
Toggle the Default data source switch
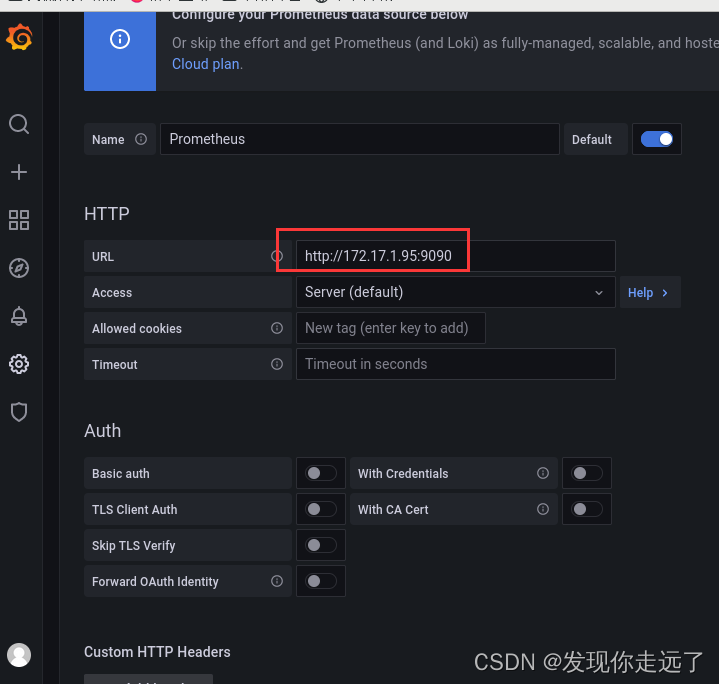pos(657,139)
